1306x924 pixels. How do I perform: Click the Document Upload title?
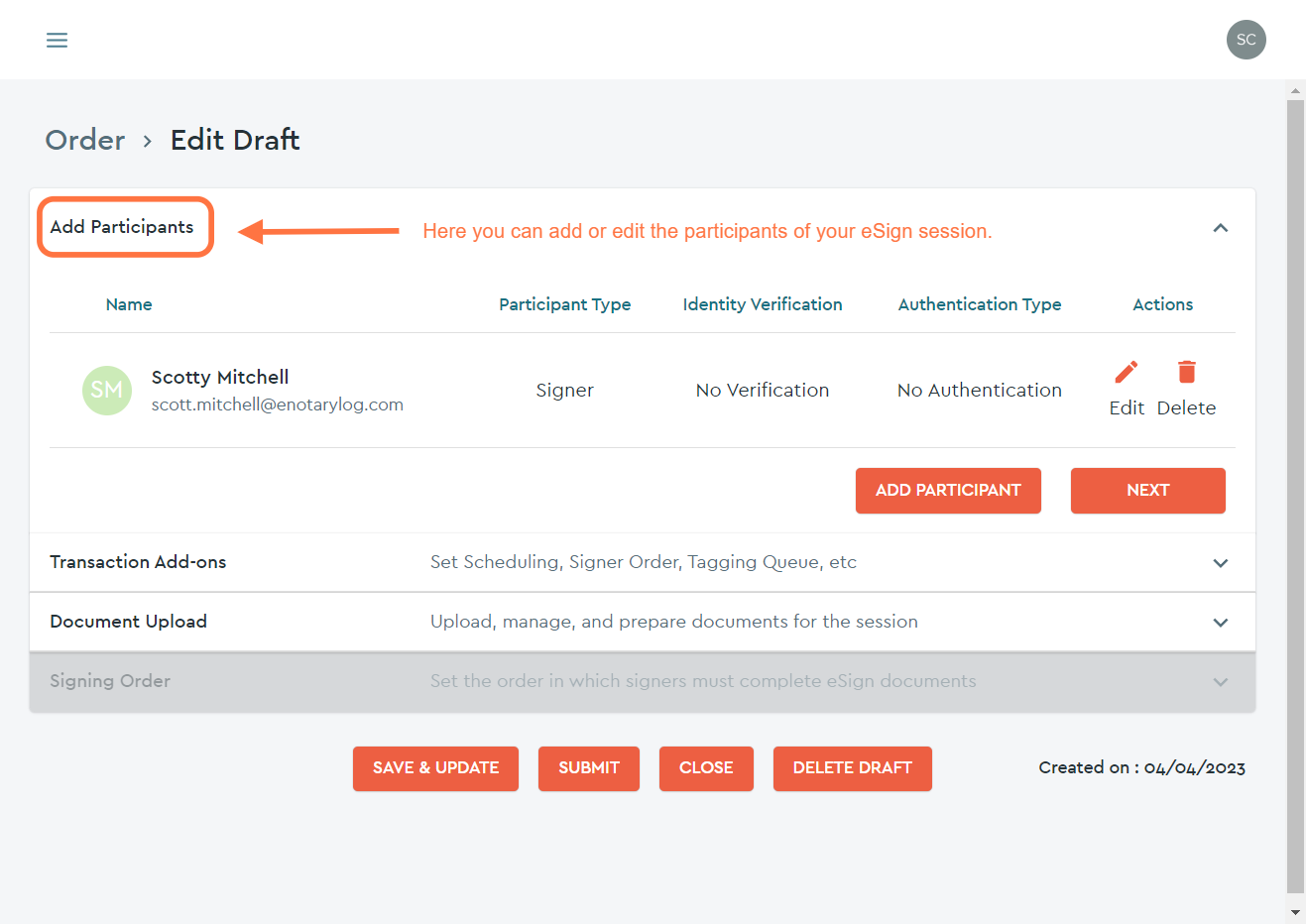[129, 622]
